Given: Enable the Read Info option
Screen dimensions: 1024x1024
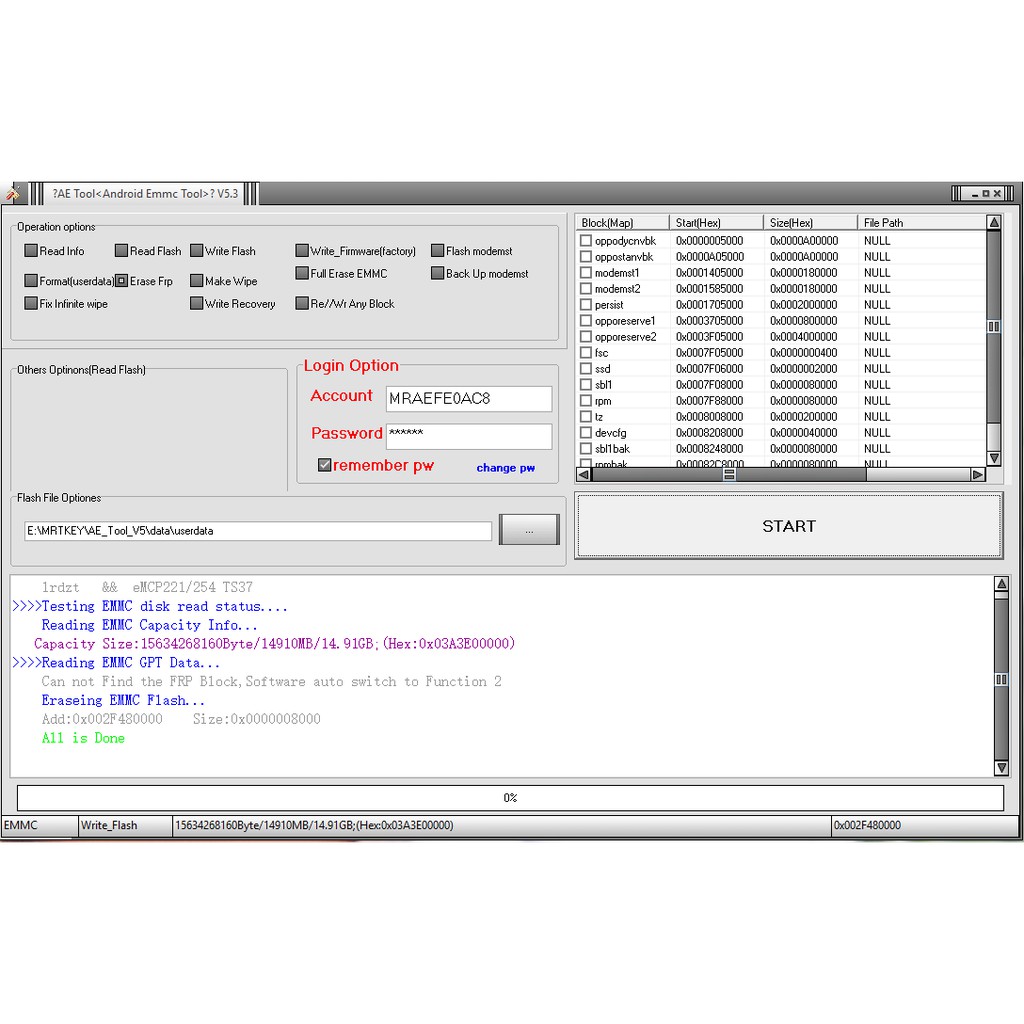Looking at the screenshot, I should (x=31, y=251).
